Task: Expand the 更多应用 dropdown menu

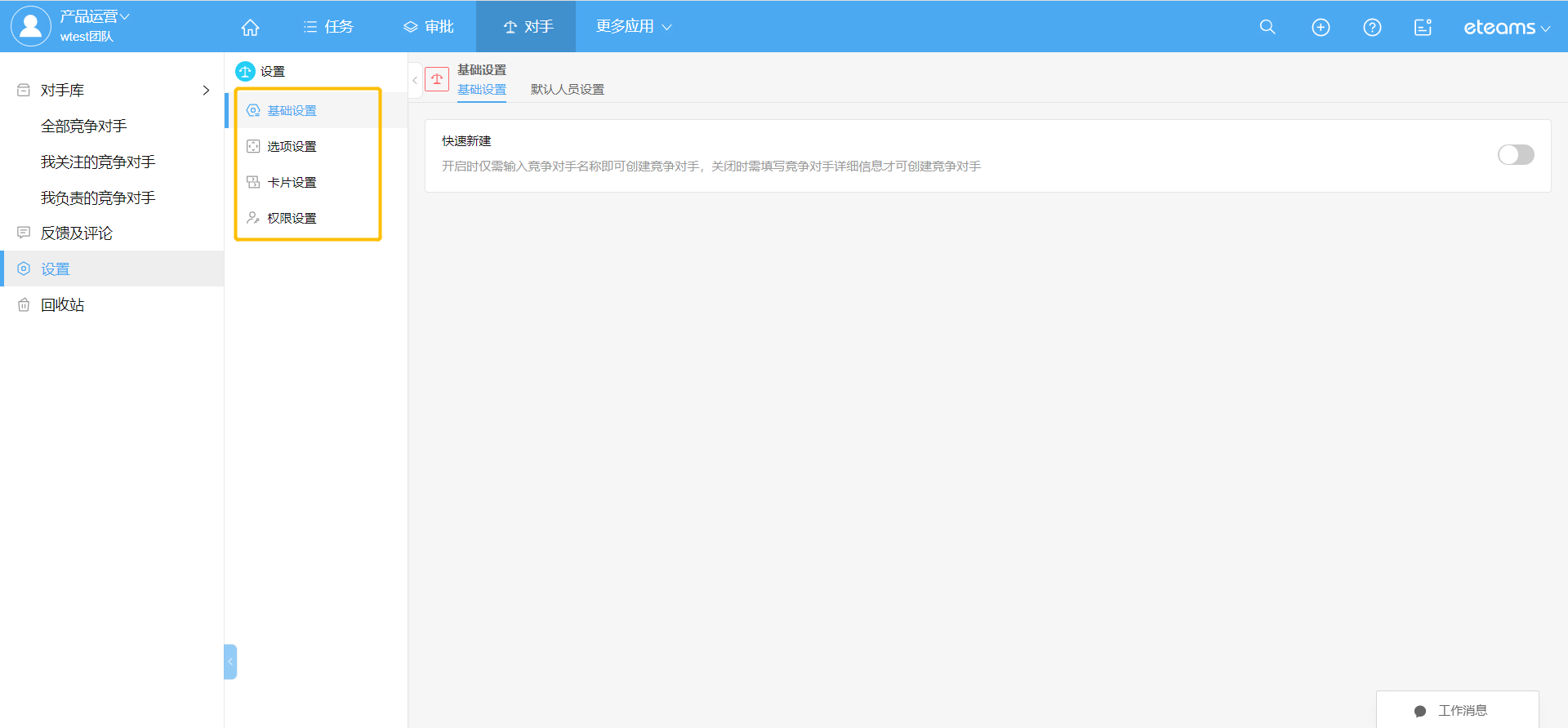Action: (x=634, y=27)
